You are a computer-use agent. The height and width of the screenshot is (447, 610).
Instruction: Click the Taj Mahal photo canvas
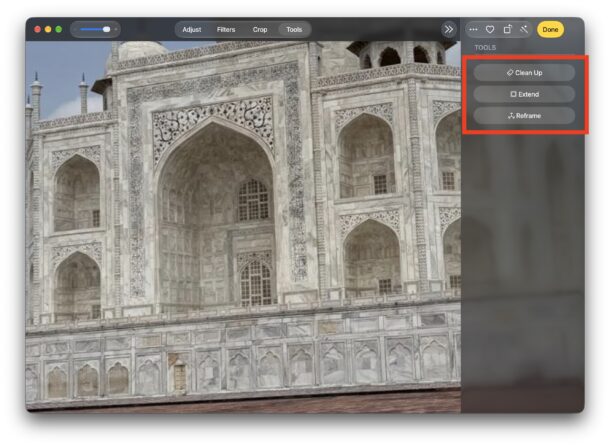(243, 226)
